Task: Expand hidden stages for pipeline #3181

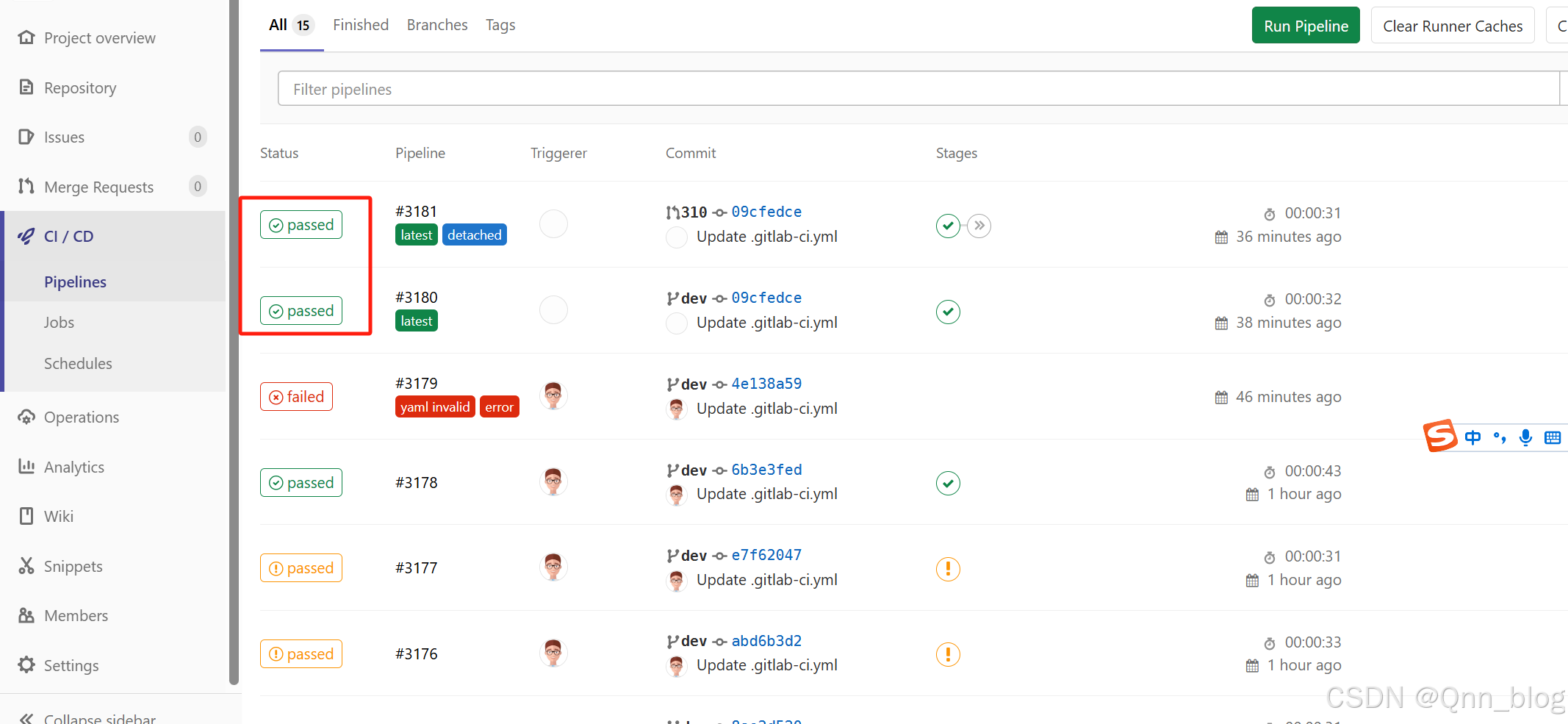Action: tap(979, 226)
